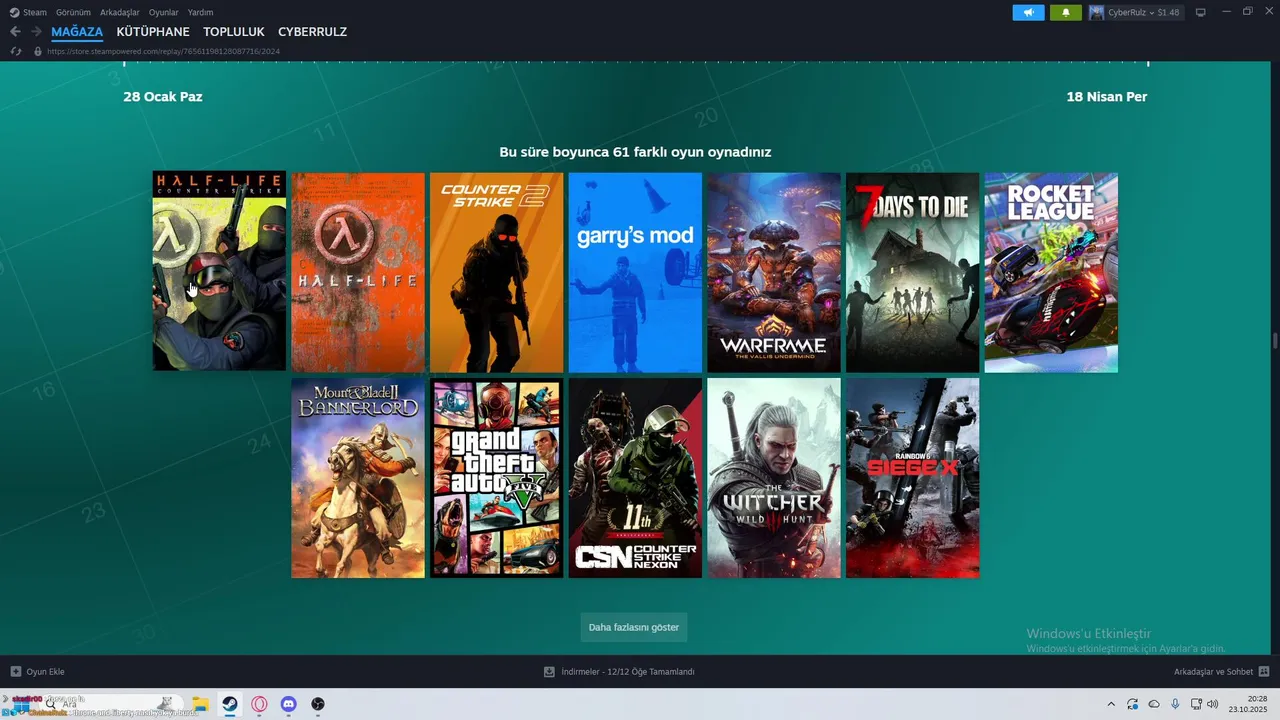
Task: Click the CyberRulz avatar picture
Action: pyautogui.click(x=1097, y=12)
